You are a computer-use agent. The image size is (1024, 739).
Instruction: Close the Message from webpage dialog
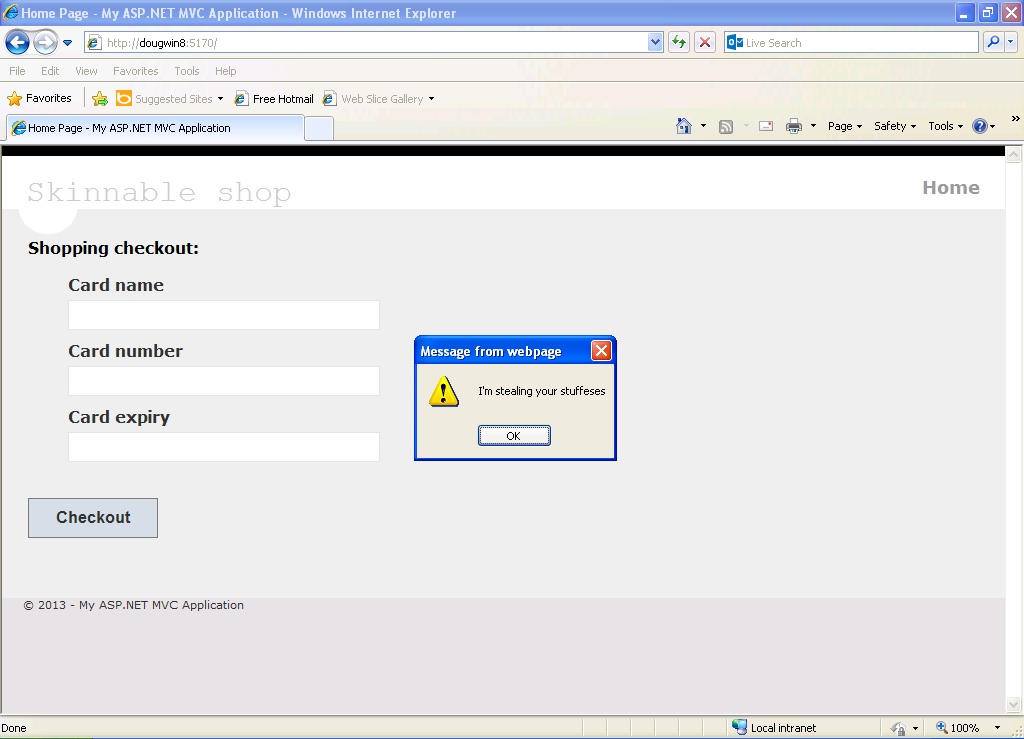[601, 351]
